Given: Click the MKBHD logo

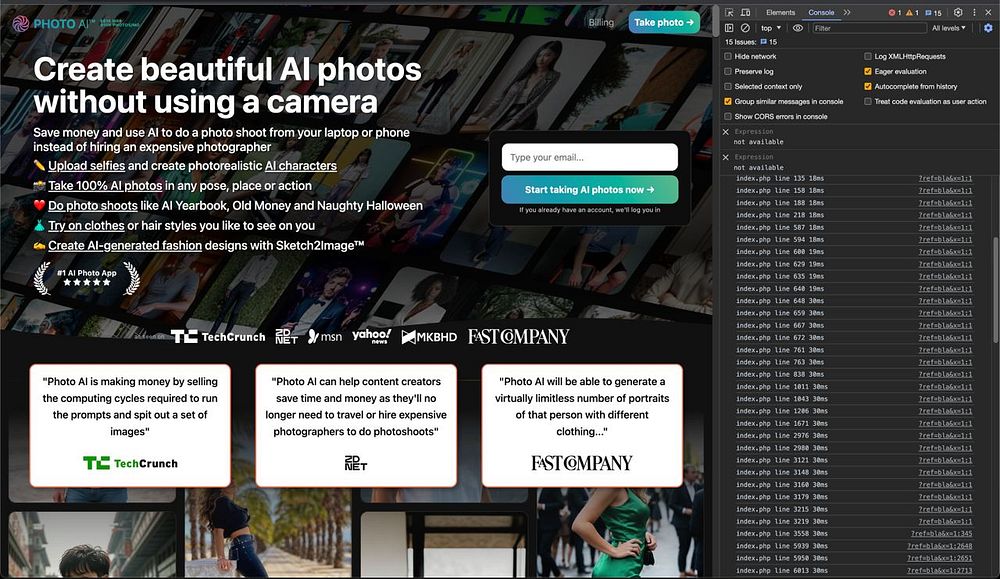Looking at the screenshot, I should point(429,337).
